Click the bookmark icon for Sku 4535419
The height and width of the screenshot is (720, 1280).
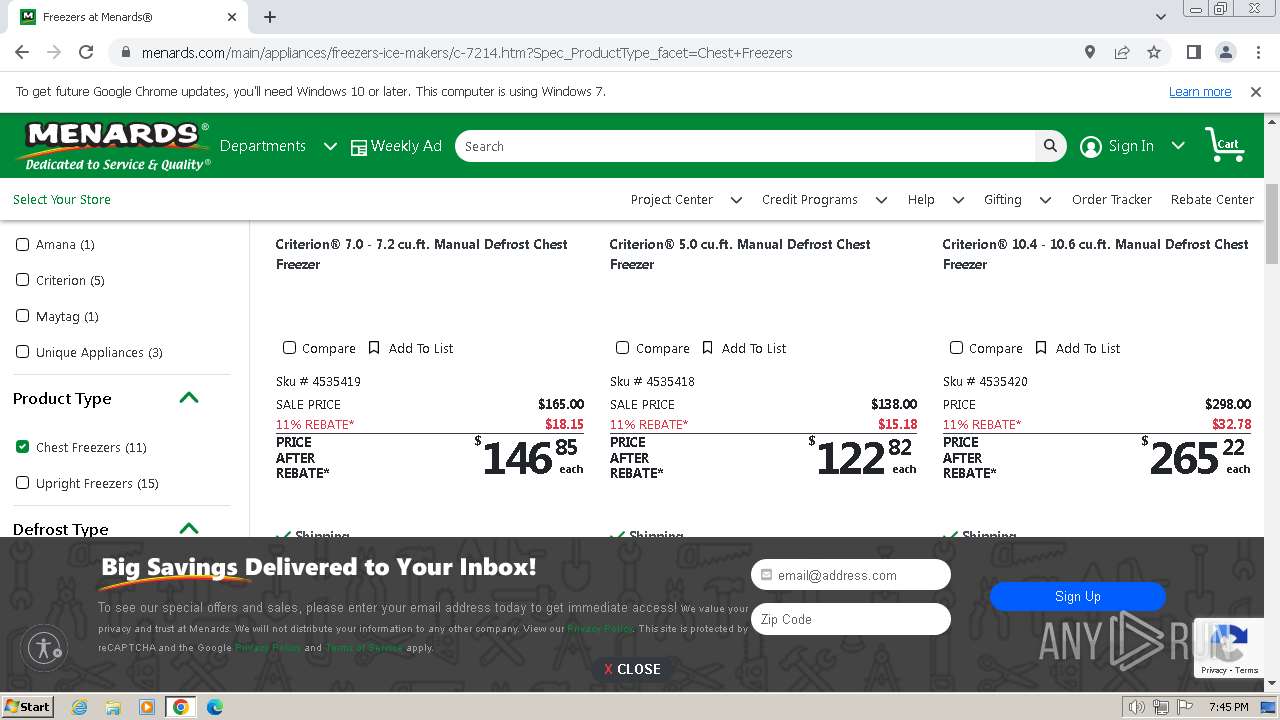click(374, 348)
